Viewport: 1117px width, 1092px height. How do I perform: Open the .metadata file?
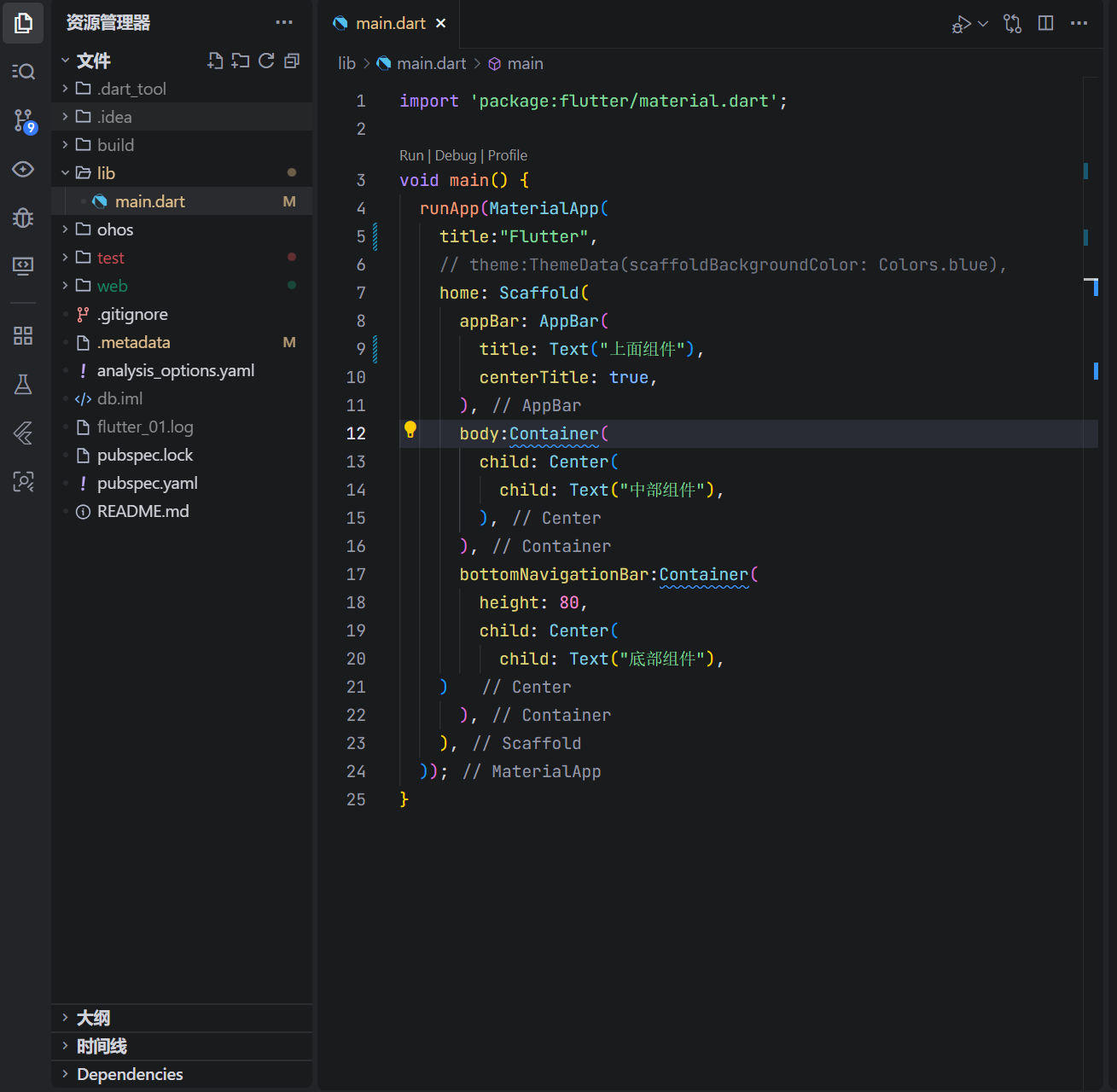pyautogui.click(x=182, y=342)
